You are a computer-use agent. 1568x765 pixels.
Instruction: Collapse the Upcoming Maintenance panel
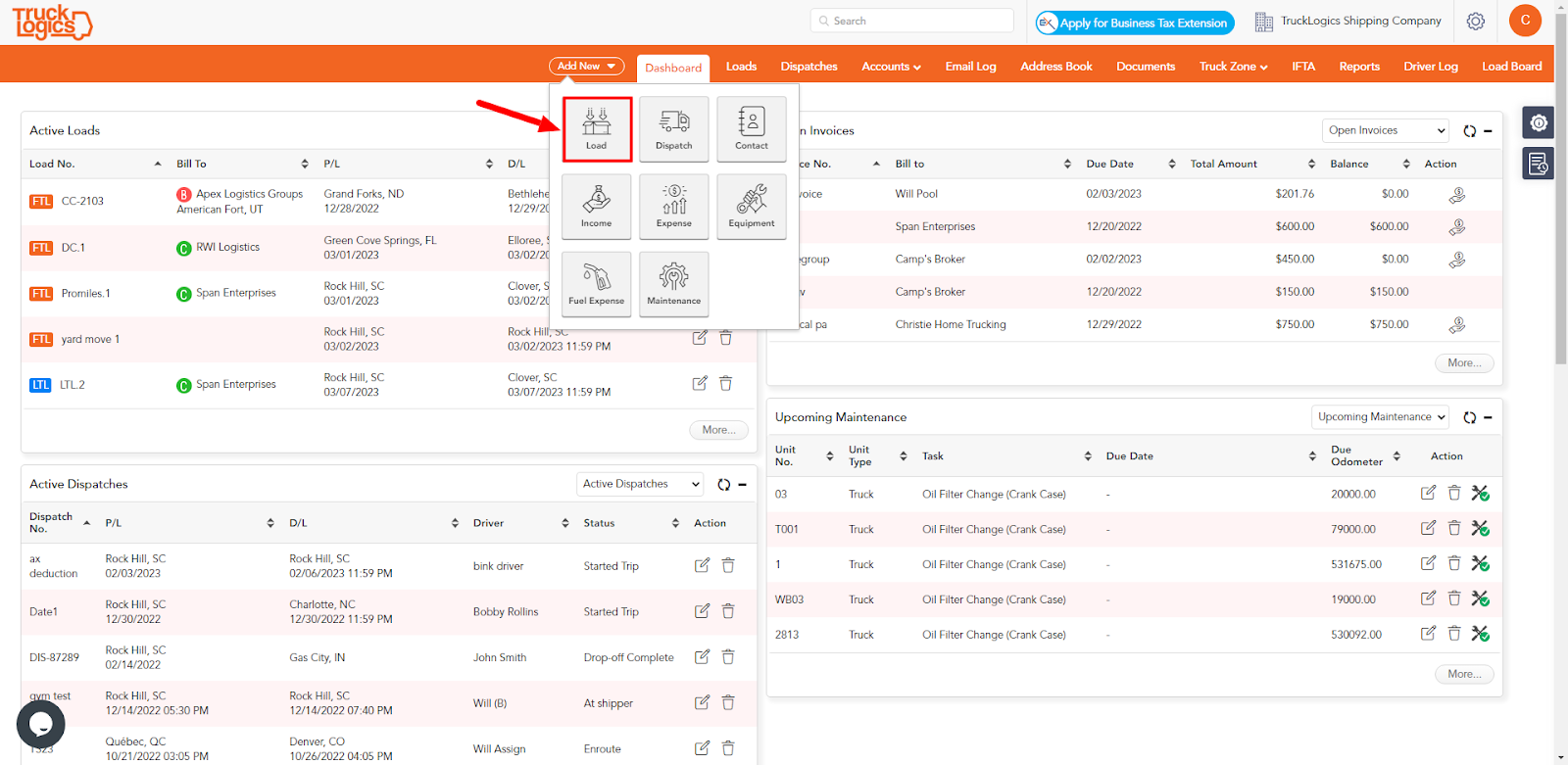tap(1488, 417)
